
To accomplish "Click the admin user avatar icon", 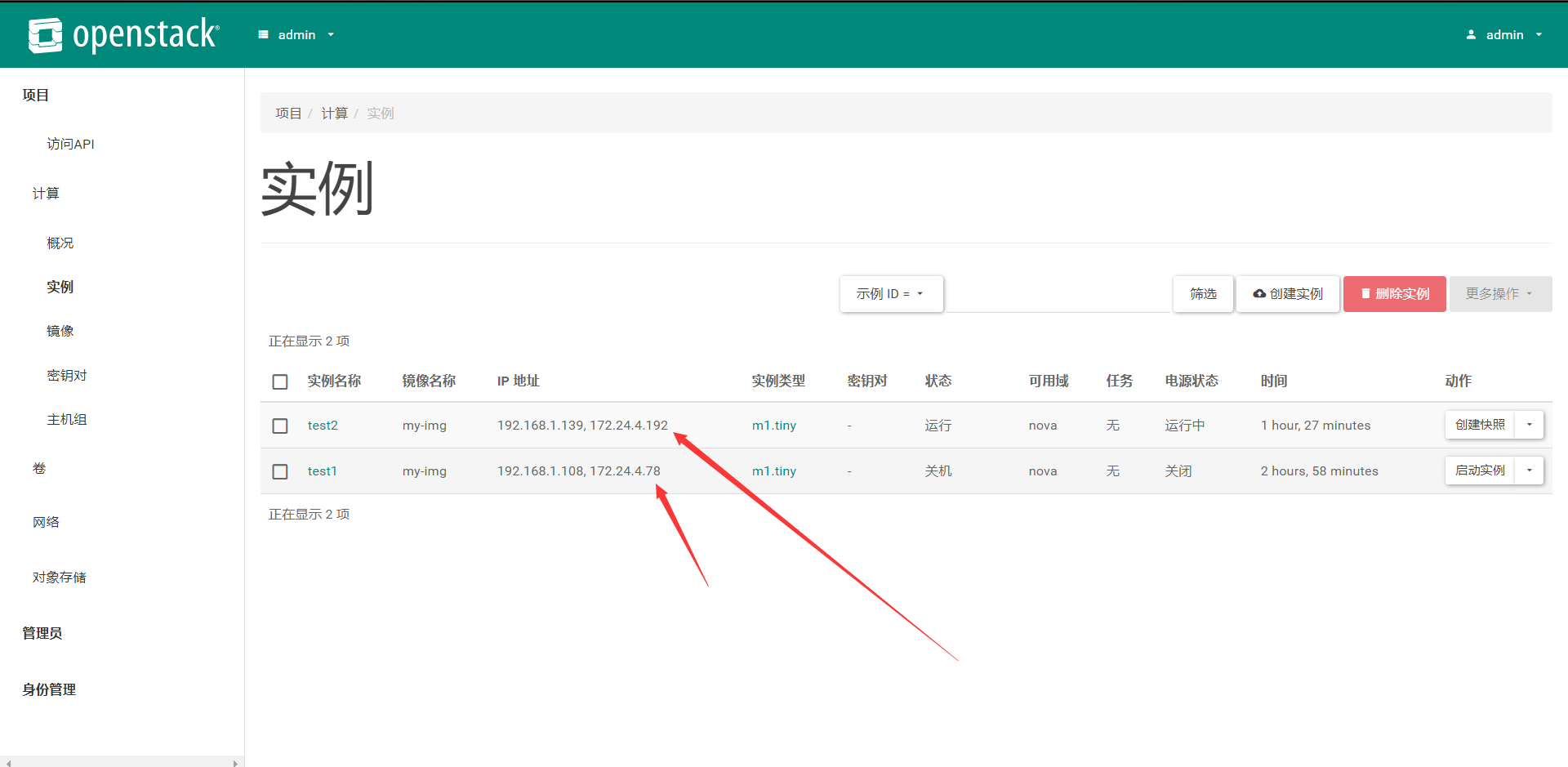I will (1471, 35).
